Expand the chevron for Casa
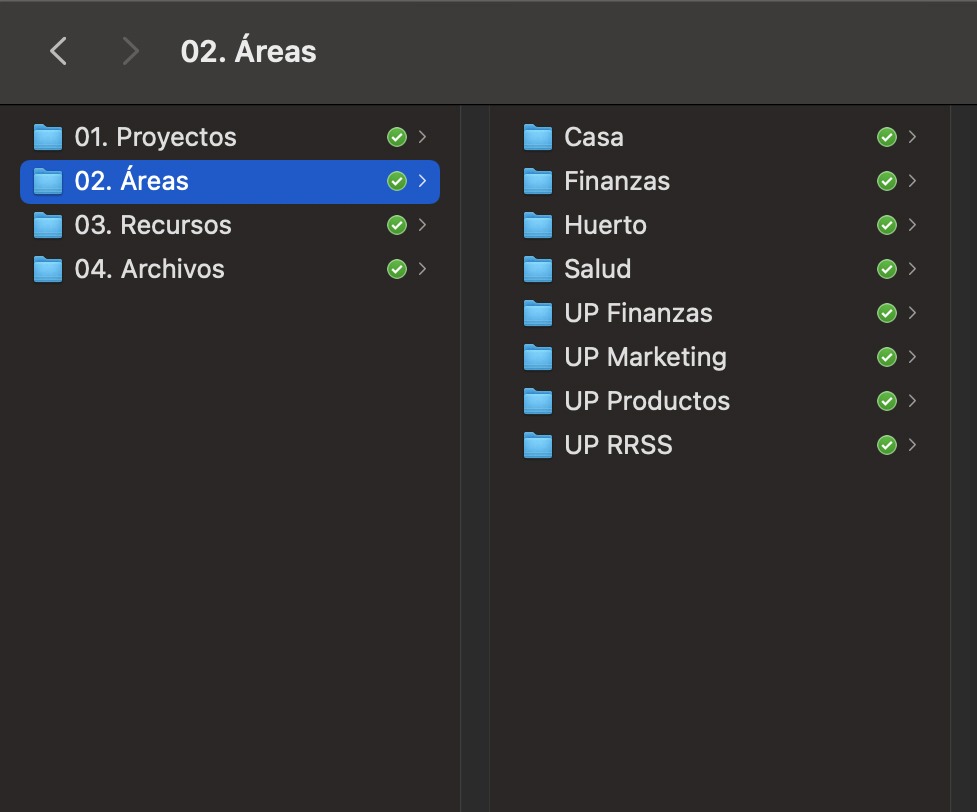This screenshot has width=977, height=812. (x=912, y=136)
